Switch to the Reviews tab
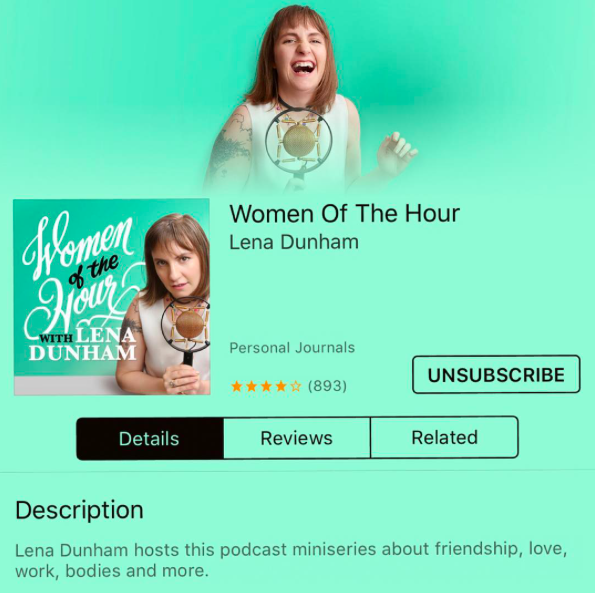This screenshot has height=593, width=595. [297, 438]
